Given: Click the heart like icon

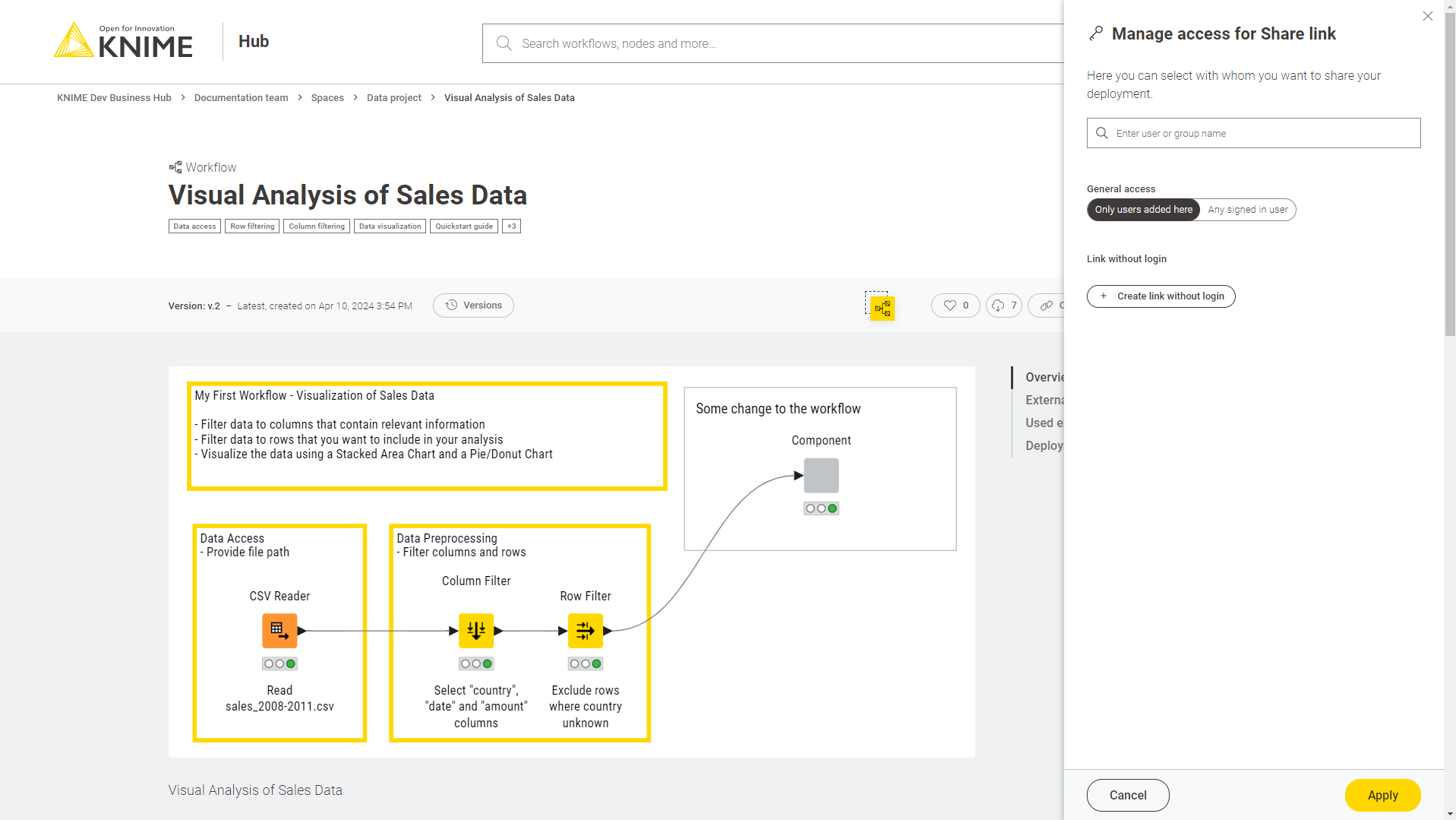Looking at the screenshot, I should click(949, 306).
